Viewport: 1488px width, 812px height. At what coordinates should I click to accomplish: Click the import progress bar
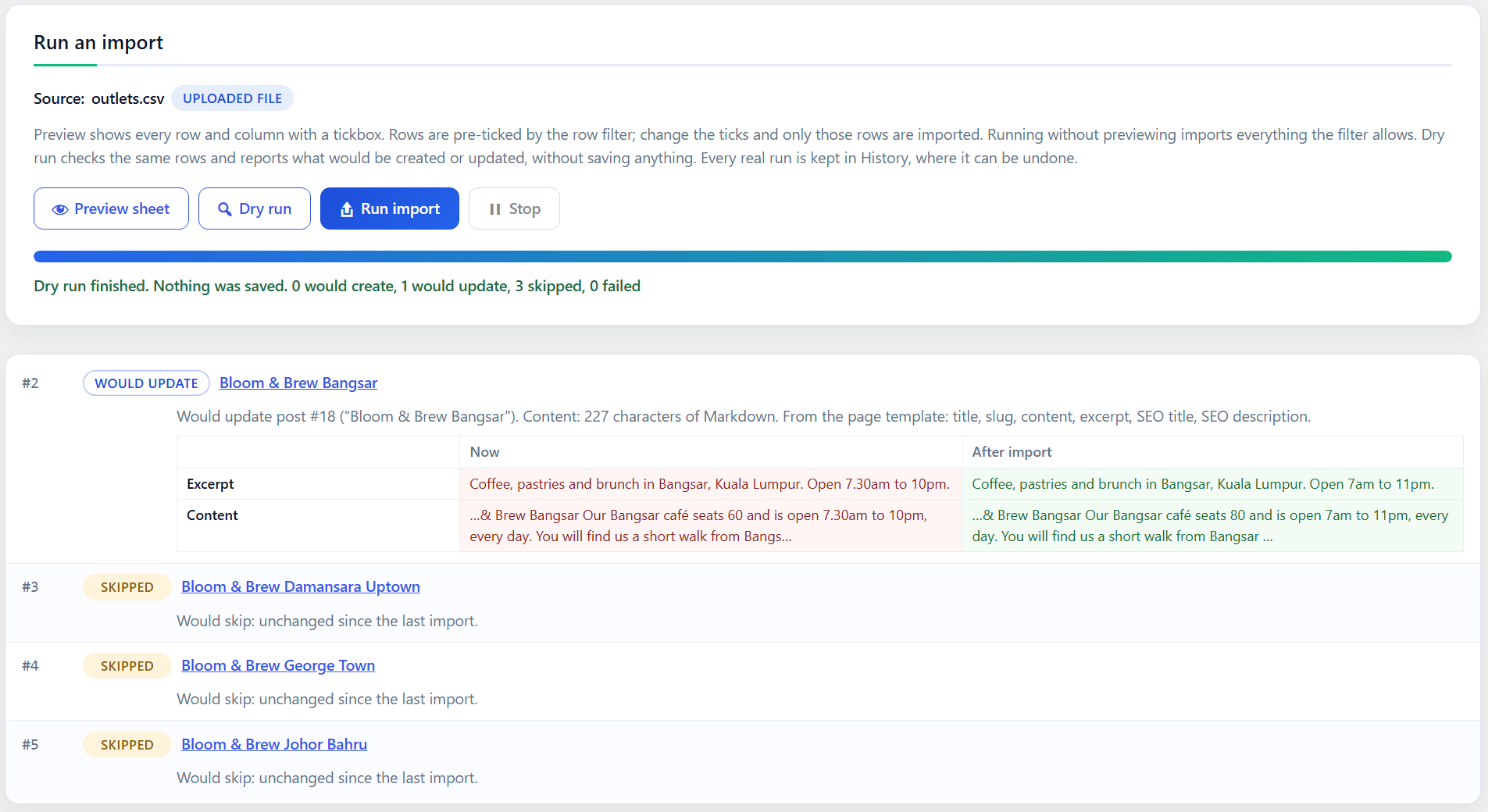pos(742,257)
